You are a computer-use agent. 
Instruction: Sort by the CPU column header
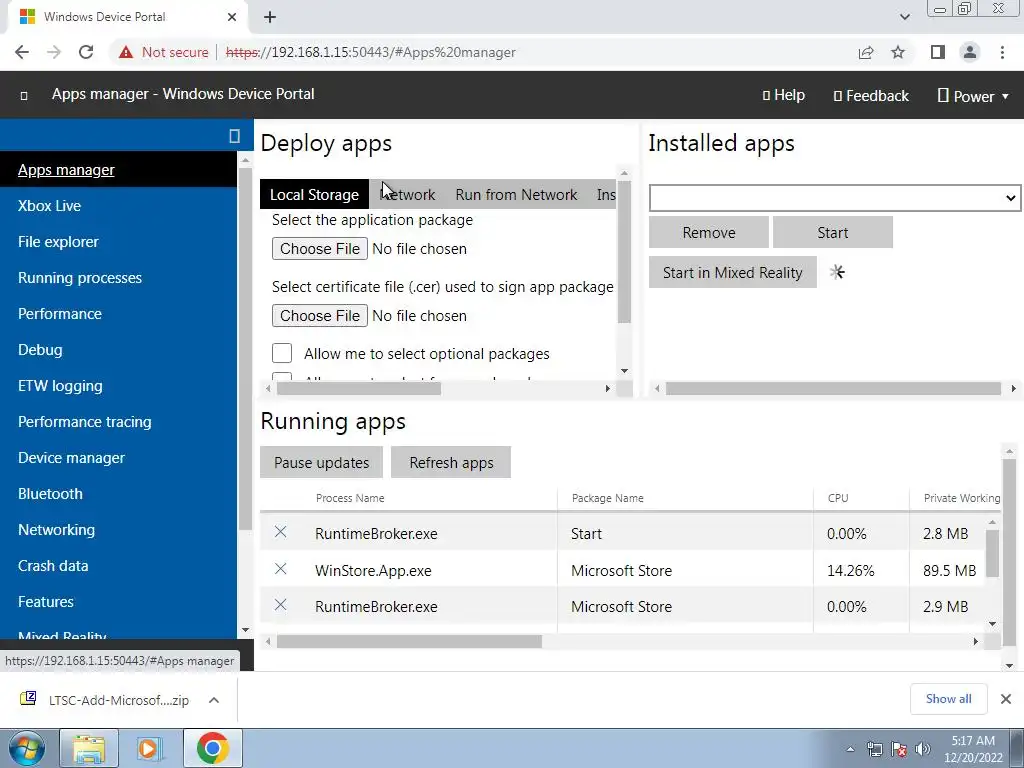click(838, 498)
